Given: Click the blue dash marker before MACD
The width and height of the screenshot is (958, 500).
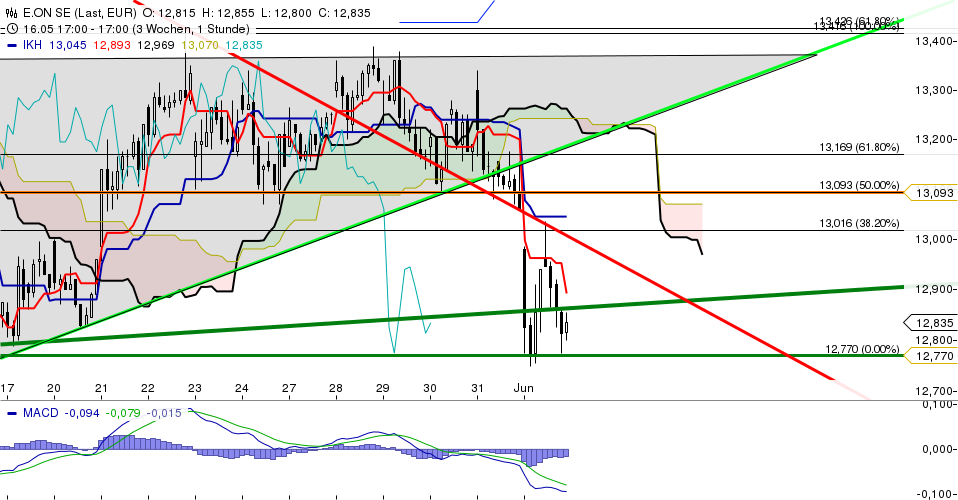Looking at the screenshot, I should (12, 413).
